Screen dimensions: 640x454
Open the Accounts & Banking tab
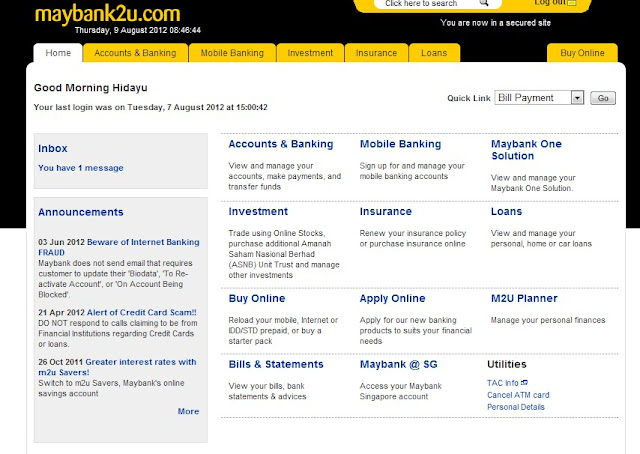tap(135, 53)
